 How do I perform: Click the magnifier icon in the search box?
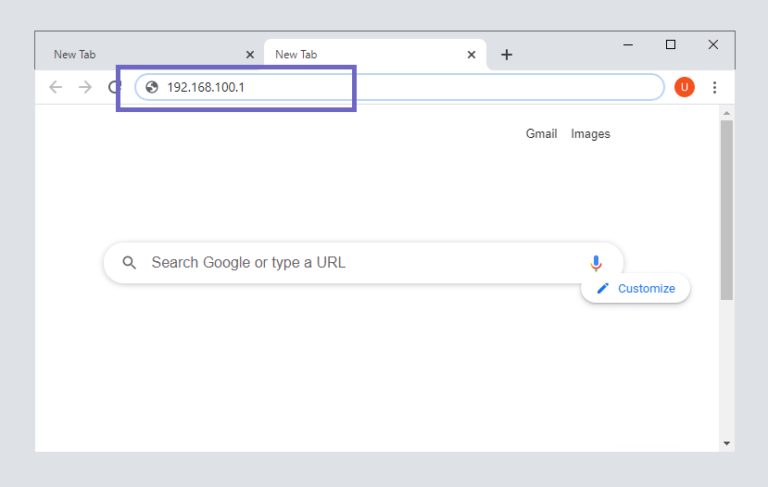click(129, 263)
